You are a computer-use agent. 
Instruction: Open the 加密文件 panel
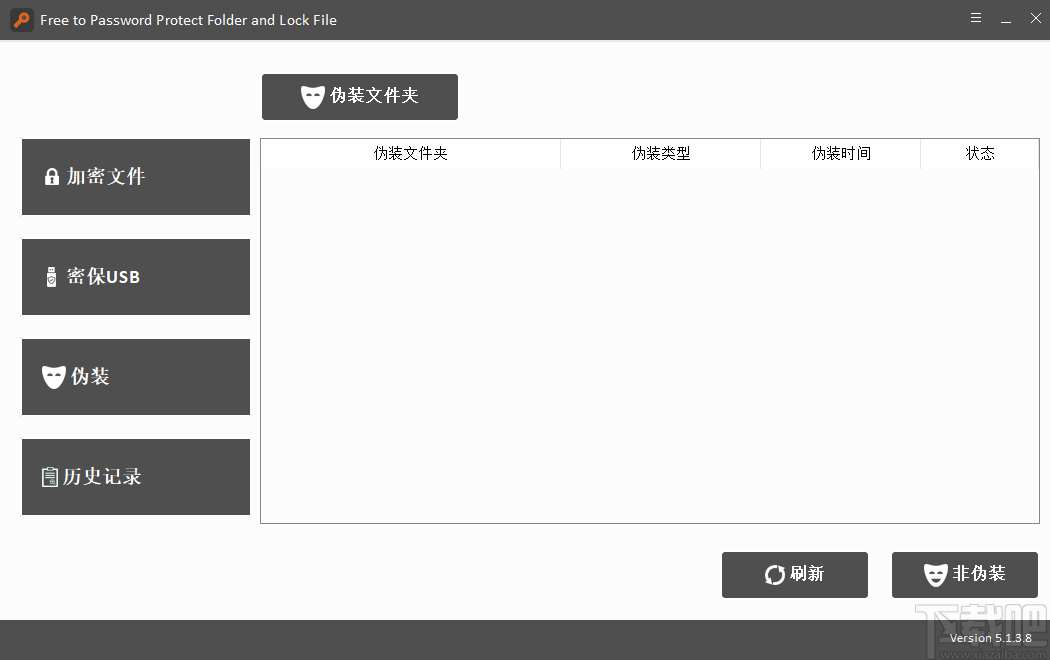coord(135,177)
